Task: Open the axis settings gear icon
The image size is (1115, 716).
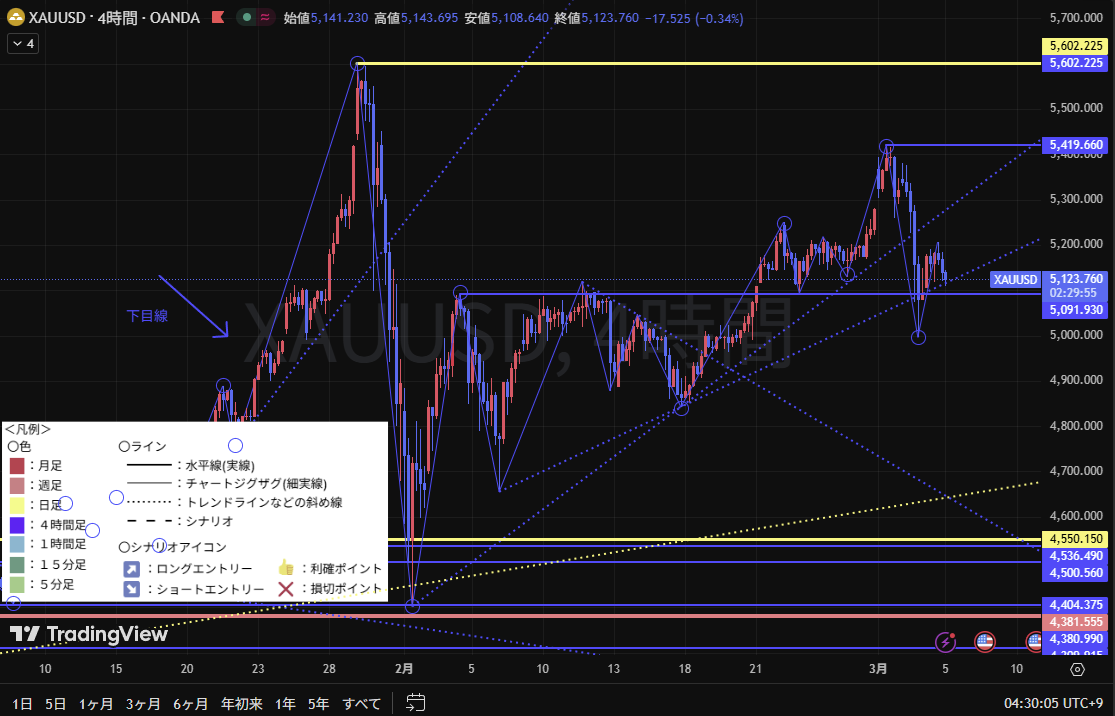Action: pos(1077,670)
